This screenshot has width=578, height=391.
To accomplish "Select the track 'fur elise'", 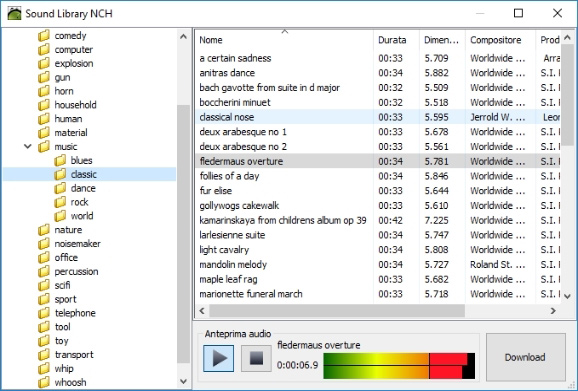I will tap(216, 191).
